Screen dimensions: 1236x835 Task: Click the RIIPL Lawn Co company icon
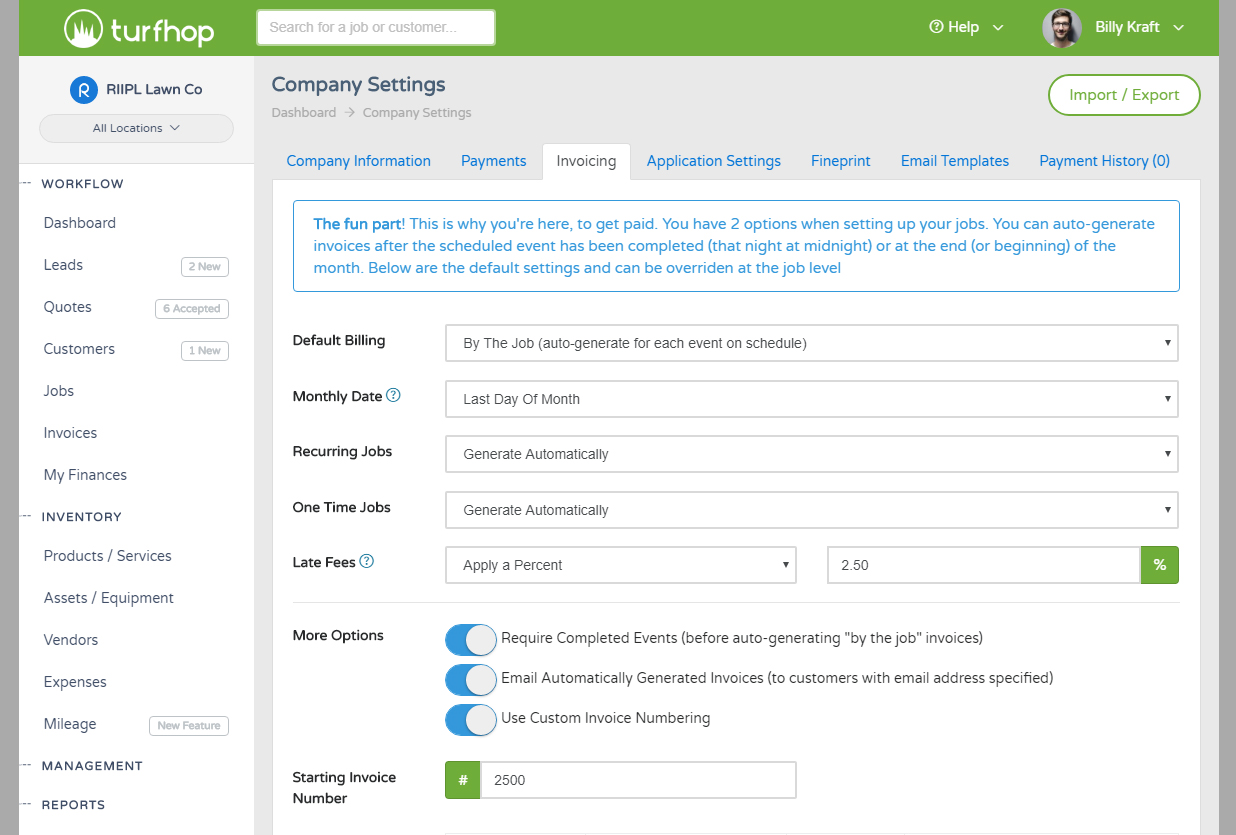pyautogui.click(x=83, y=89)
